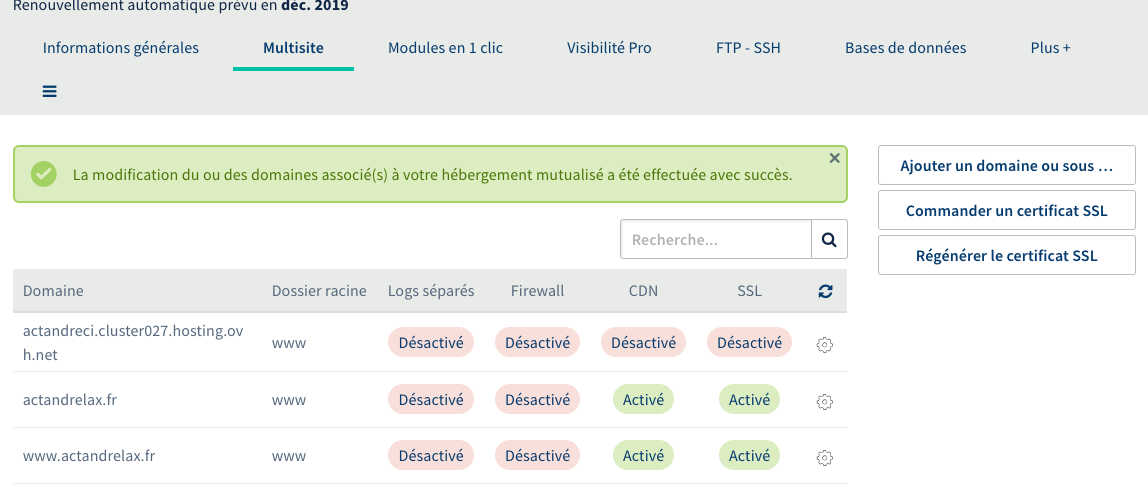This screenshot has height=499, width=1148.
Task: Open gear settings for actandrelax.fr row
Action: [825, 401]
